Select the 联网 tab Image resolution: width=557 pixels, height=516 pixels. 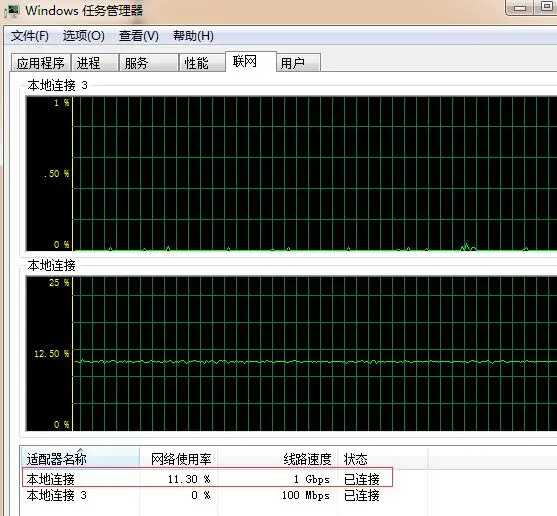250,61
